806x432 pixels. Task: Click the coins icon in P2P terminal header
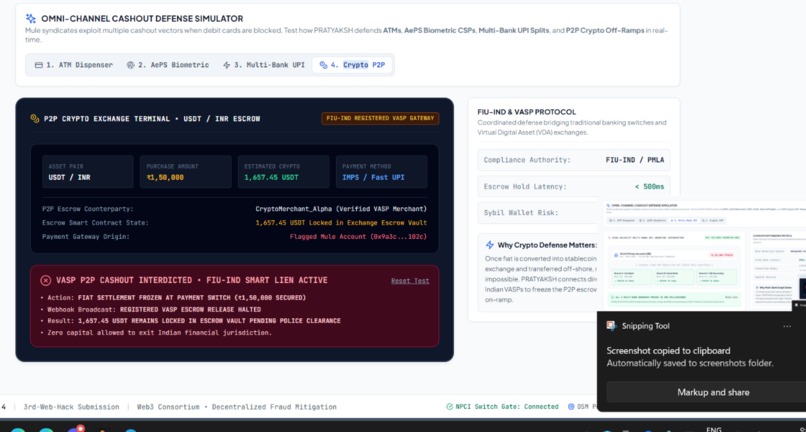pyautogui.click(x=34, y=119)
